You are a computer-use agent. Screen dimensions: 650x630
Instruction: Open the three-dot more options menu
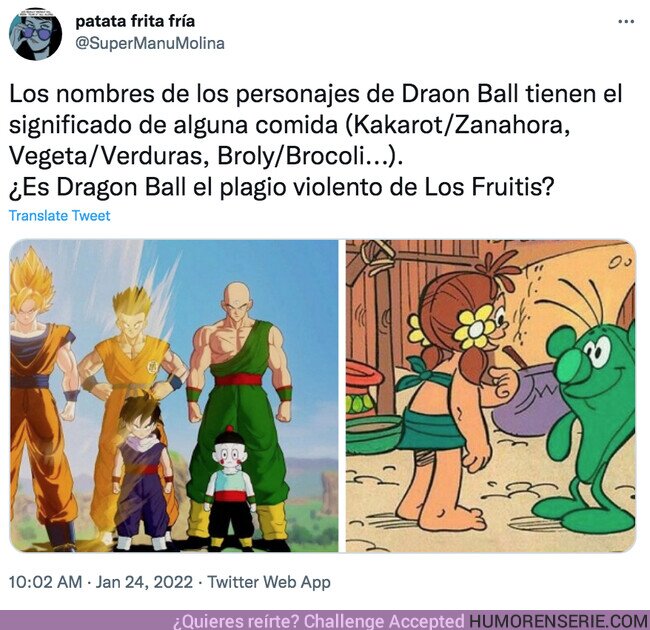point(626,22)
